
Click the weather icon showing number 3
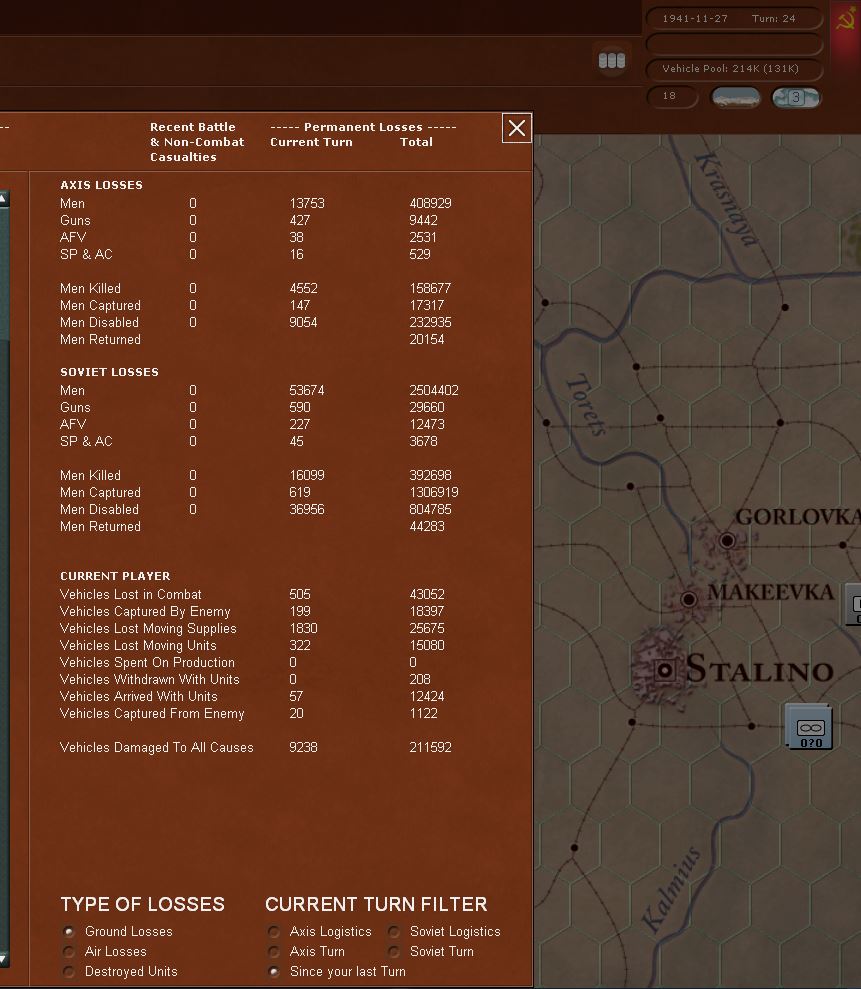[795, 97]
